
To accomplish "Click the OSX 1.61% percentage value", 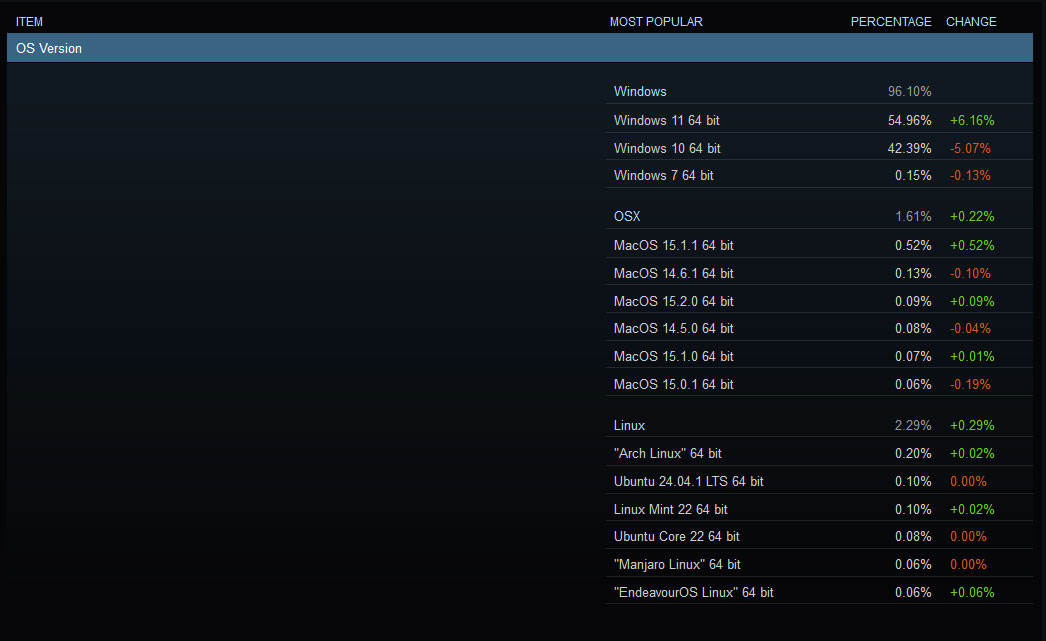I will pyautogui.click(x=913, y=216).
